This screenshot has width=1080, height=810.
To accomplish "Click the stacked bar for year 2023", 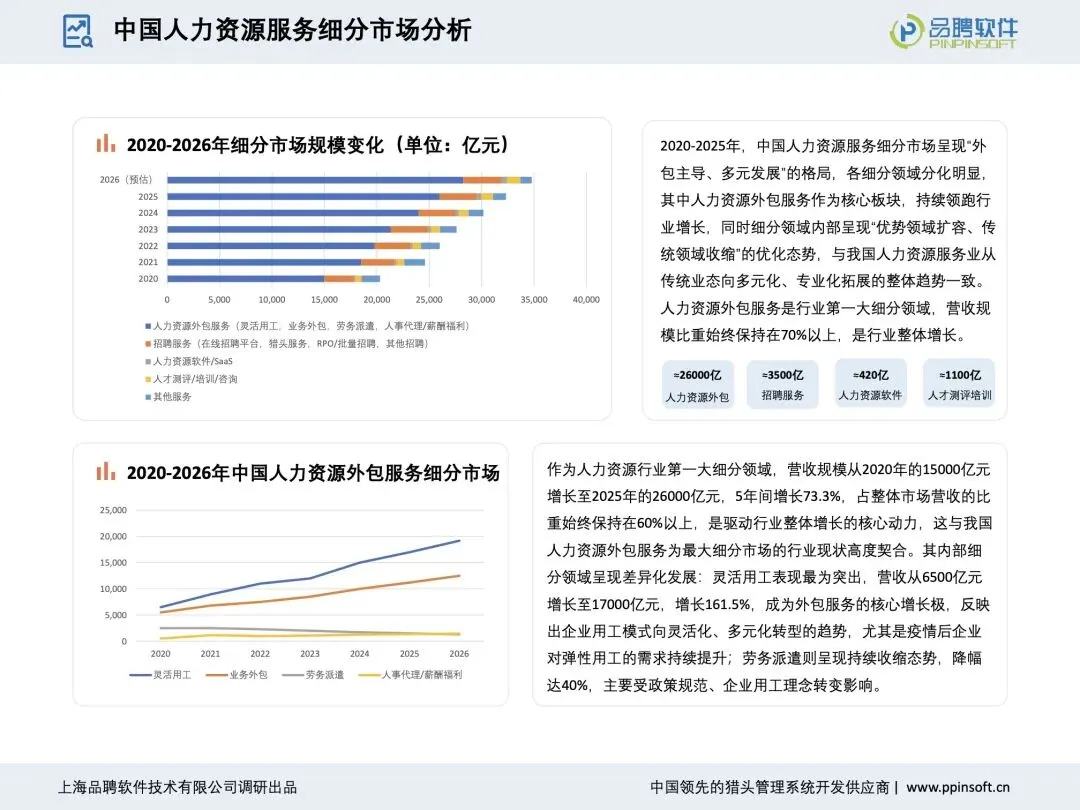I will coord(312,229).
